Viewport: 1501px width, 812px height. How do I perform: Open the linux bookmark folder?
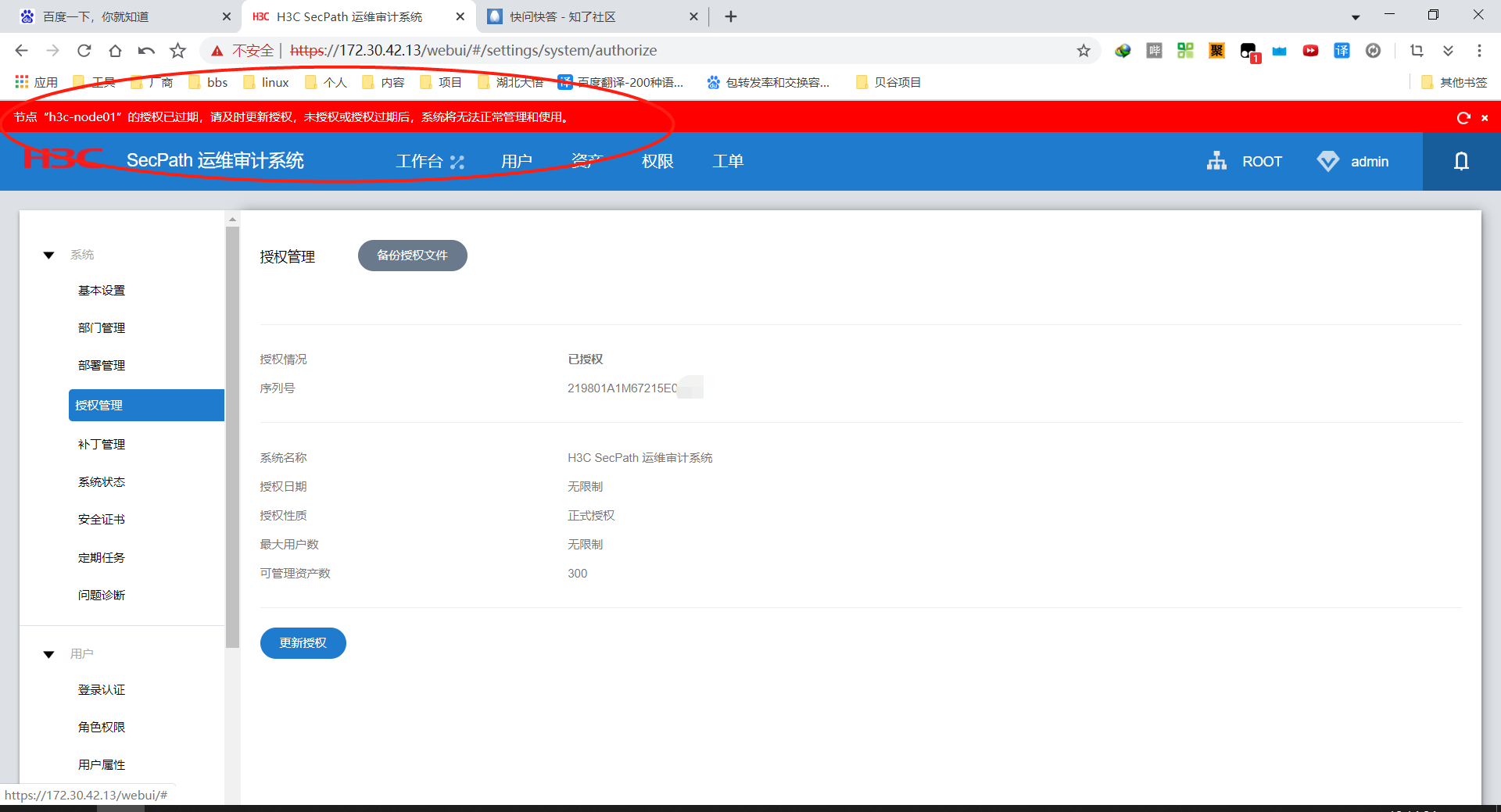coord(267,82)
